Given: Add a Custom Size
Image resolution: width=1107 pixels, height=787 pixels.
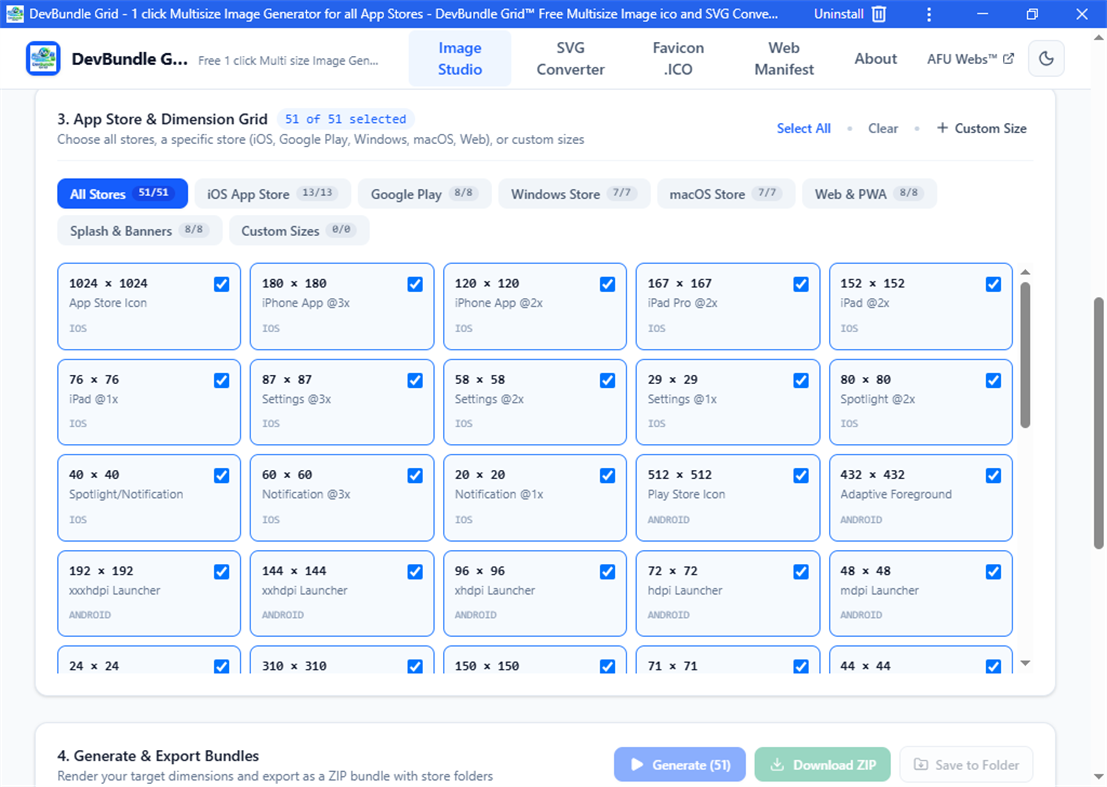Looking at the screenshot, I should click(981, 128).
